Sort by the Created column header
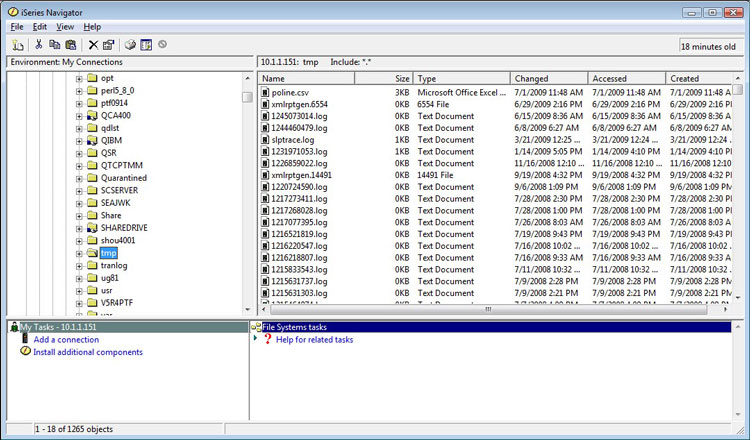The width and height of the screenshot is (750, 440). (699, 78)
